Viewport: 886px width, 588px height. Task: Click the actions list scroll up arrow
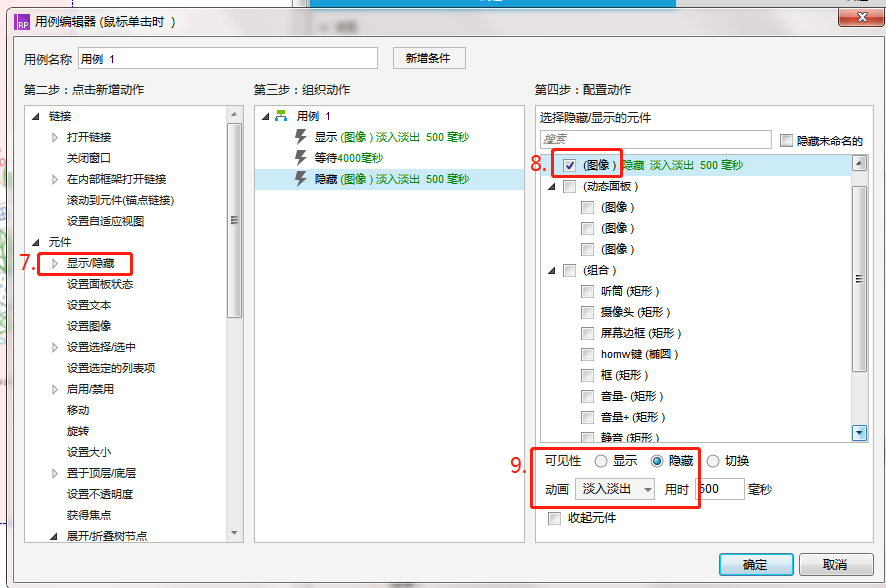[234, 114]
